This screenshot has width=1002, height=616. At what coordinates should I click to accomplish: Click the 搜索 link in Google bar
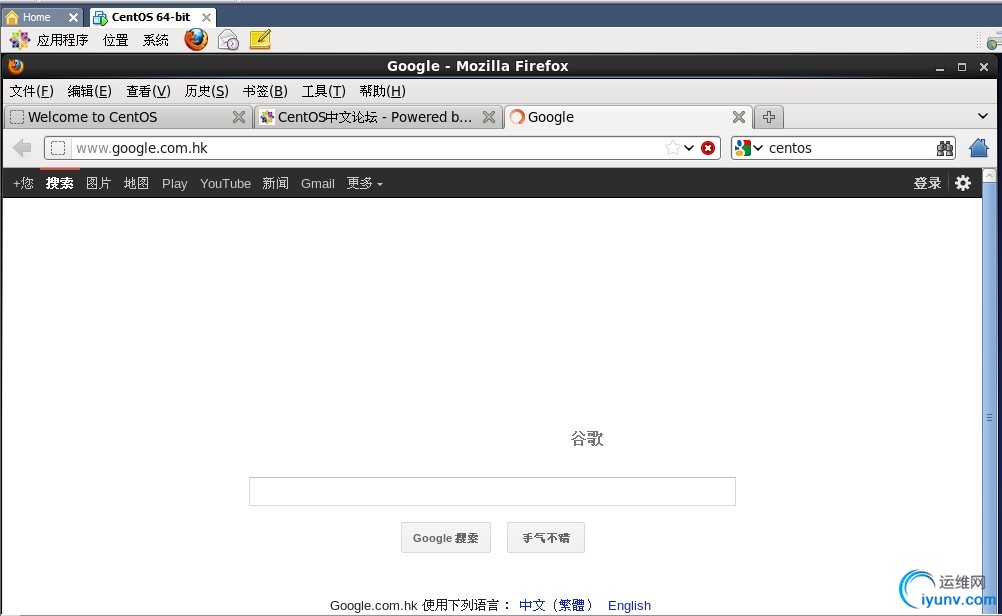(x=59, y=183)
